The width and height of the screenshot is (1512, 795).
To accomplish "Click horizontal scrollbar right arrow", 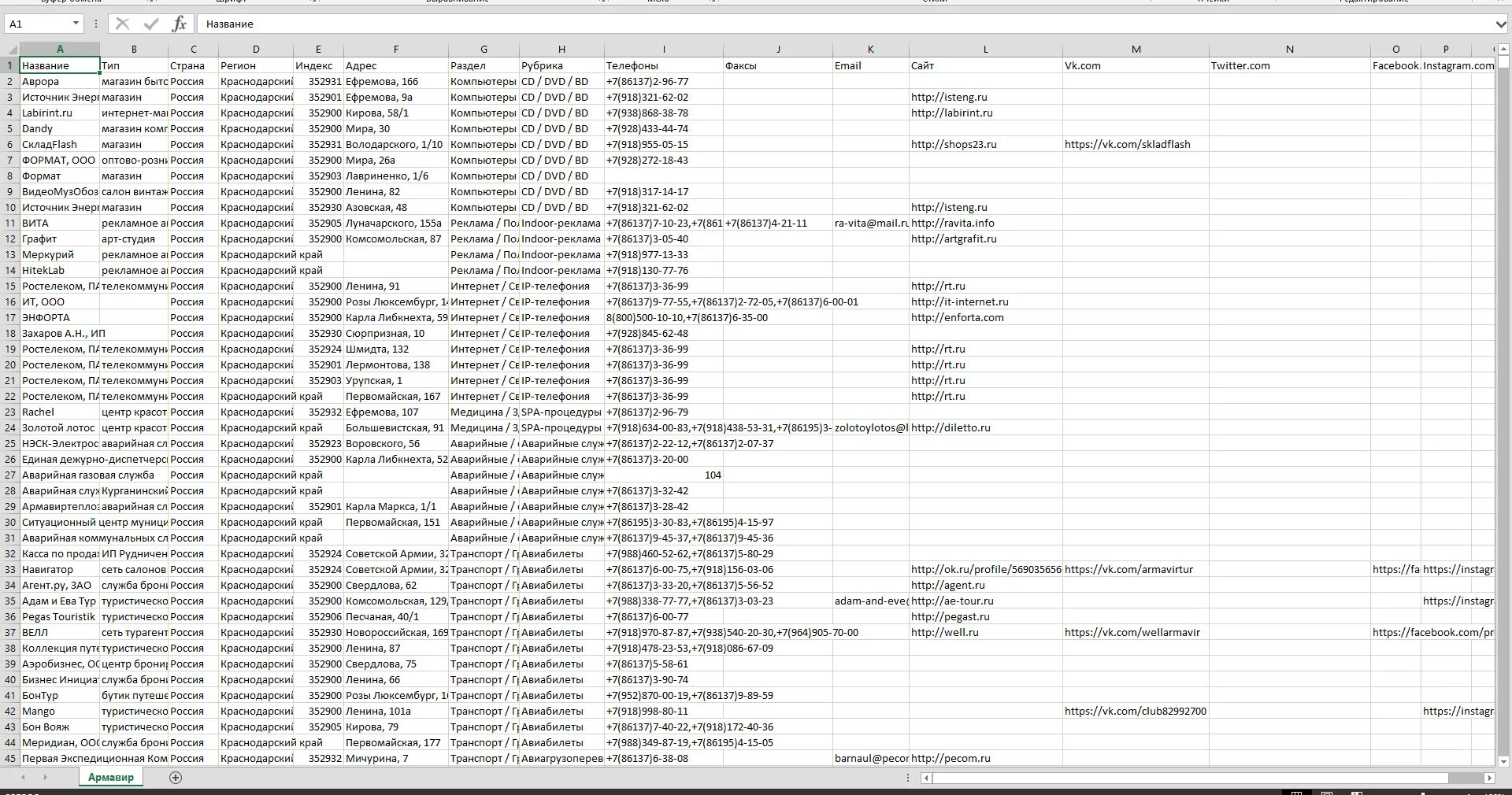I will click(x=1489, y=778).
